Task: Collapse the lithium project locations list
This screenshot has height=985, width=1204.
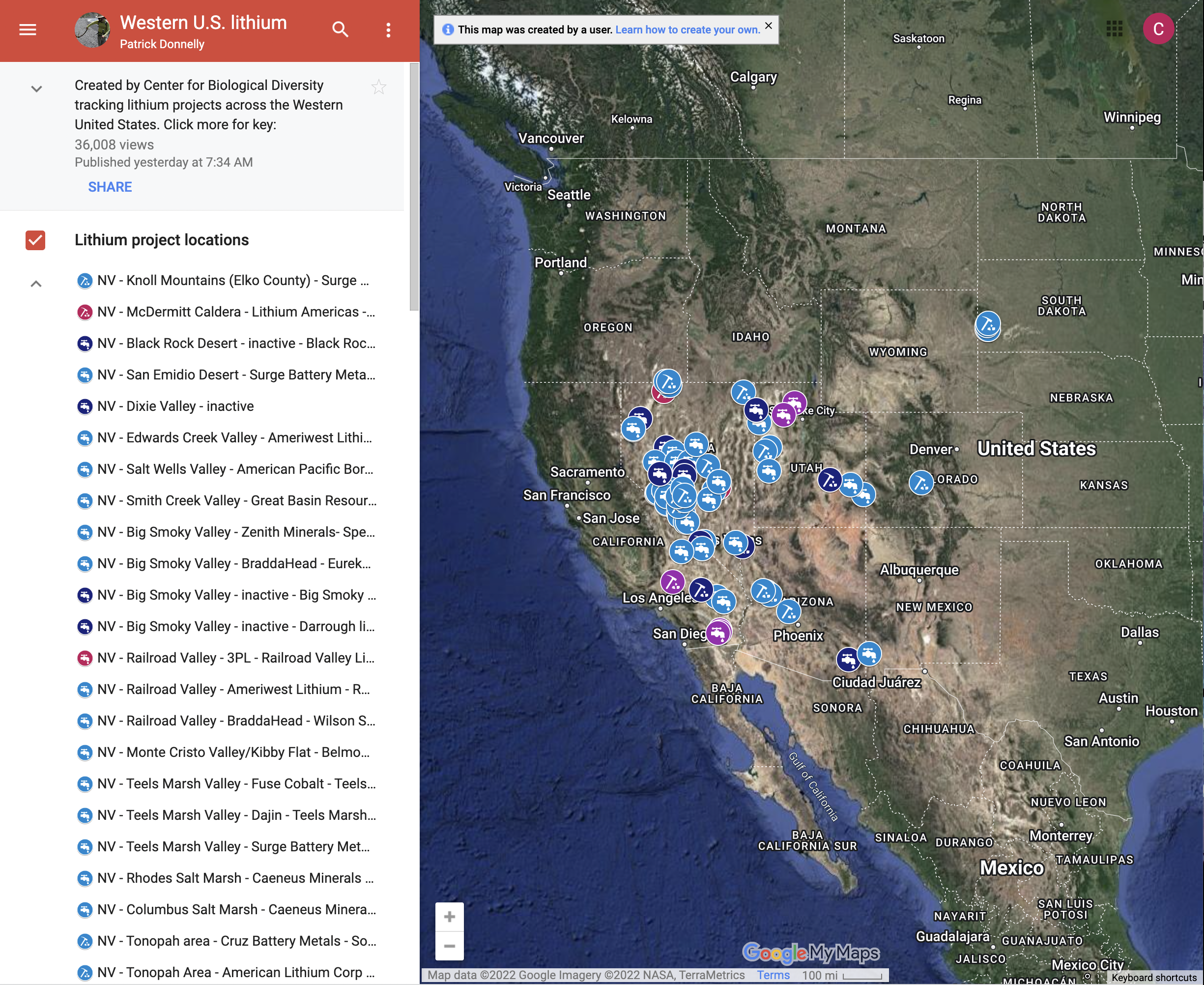Action: point(36,284)
